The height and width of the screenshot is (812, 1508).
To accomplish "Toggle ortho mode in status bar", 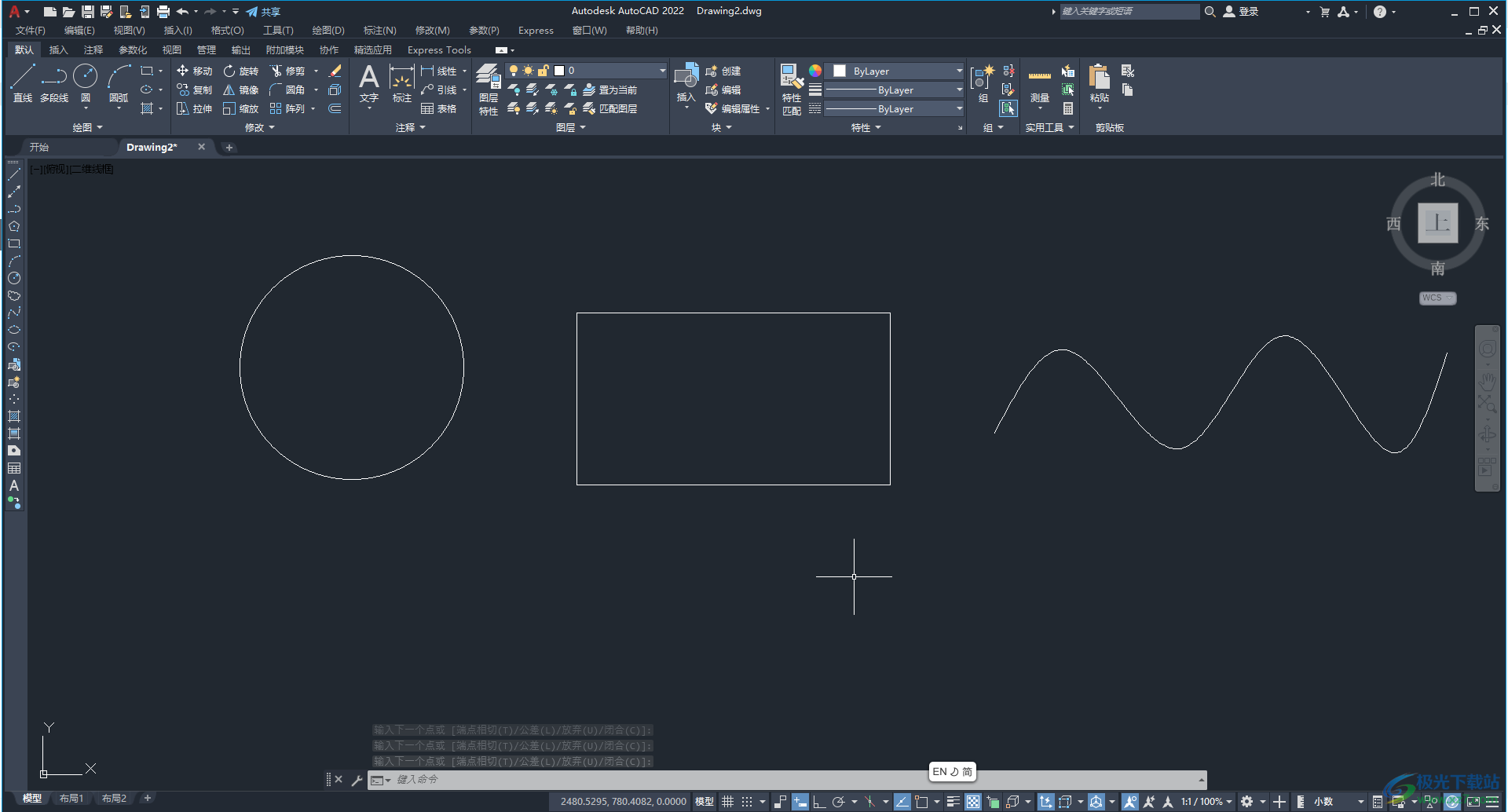I will (x=818, y=802).
